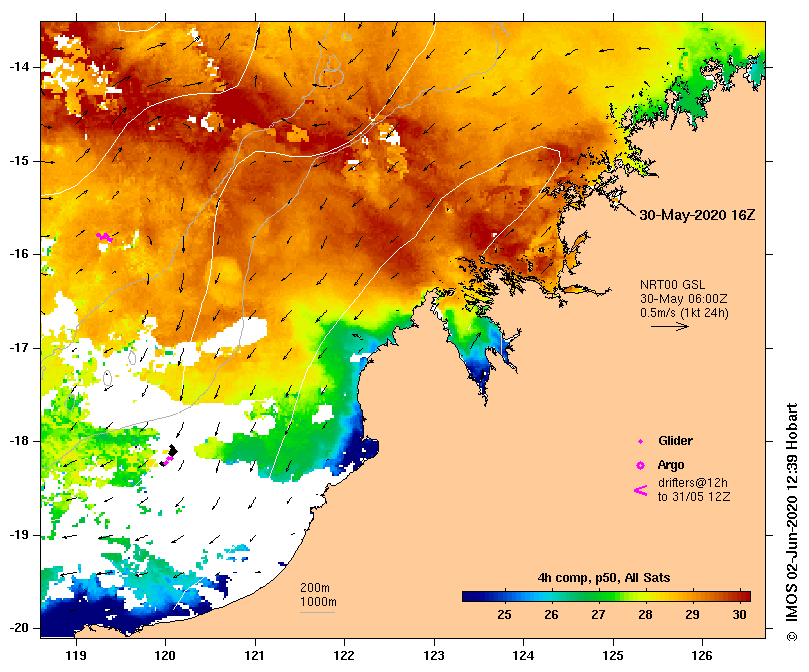Click the longitude axis label '126'

[702, 656]
